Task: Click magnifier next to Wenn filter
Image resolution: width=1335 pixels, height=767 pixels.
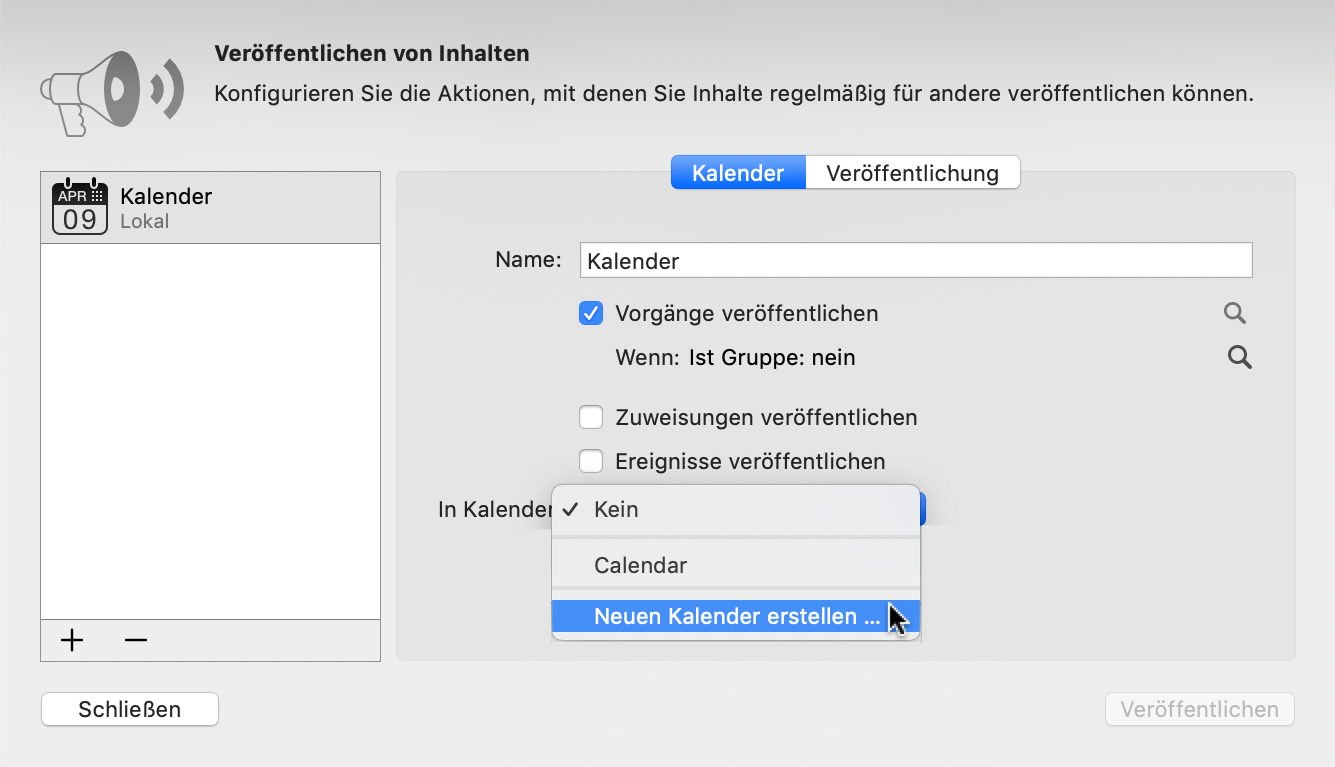Action: click(1240, 357)
